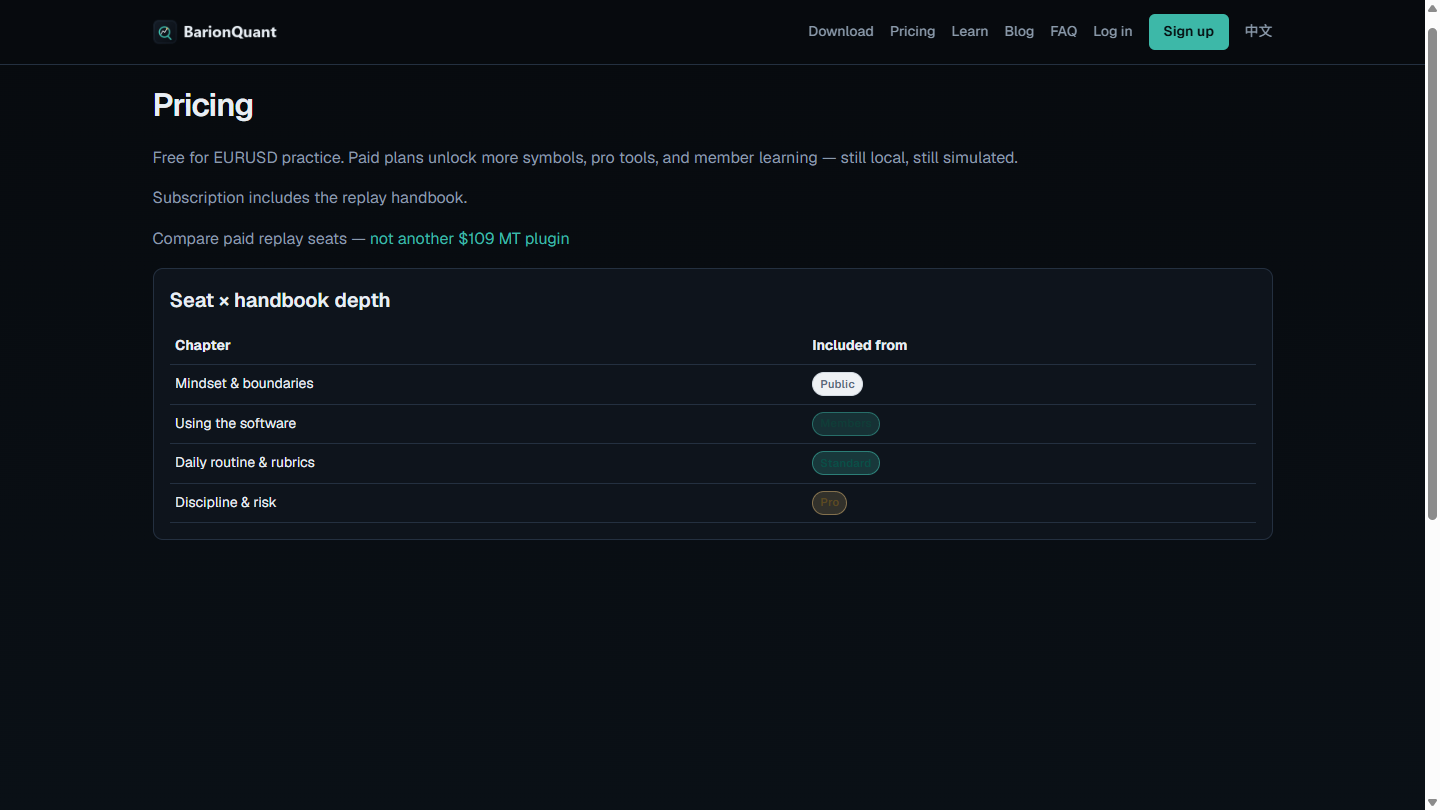Click the 'Mindset & boundaries' chapter text
Image resolution: width=1440 pixels, height=810 pixels.
tap(244, 384)
